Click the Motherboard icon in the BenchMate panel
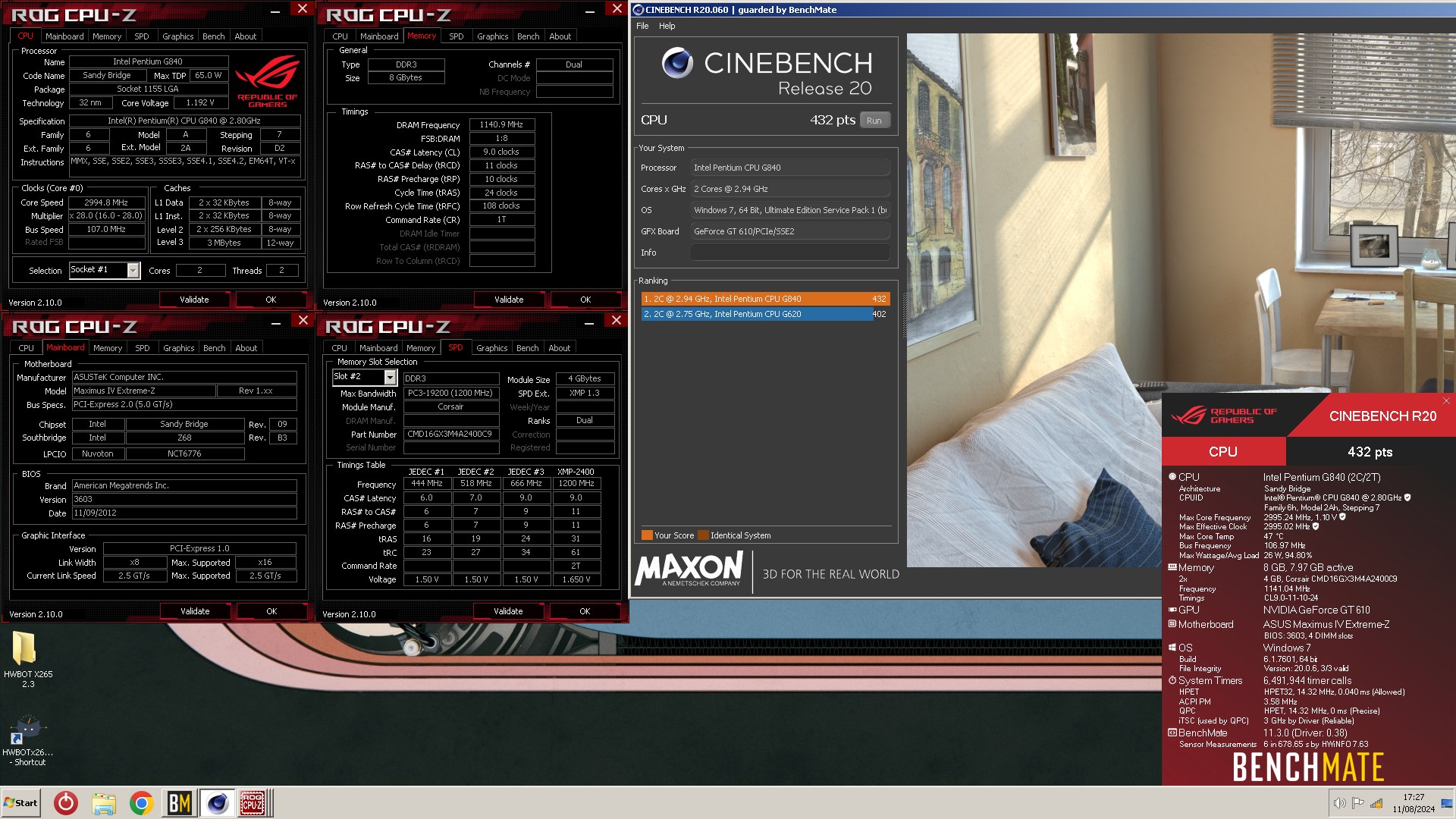 [1172, 624]
